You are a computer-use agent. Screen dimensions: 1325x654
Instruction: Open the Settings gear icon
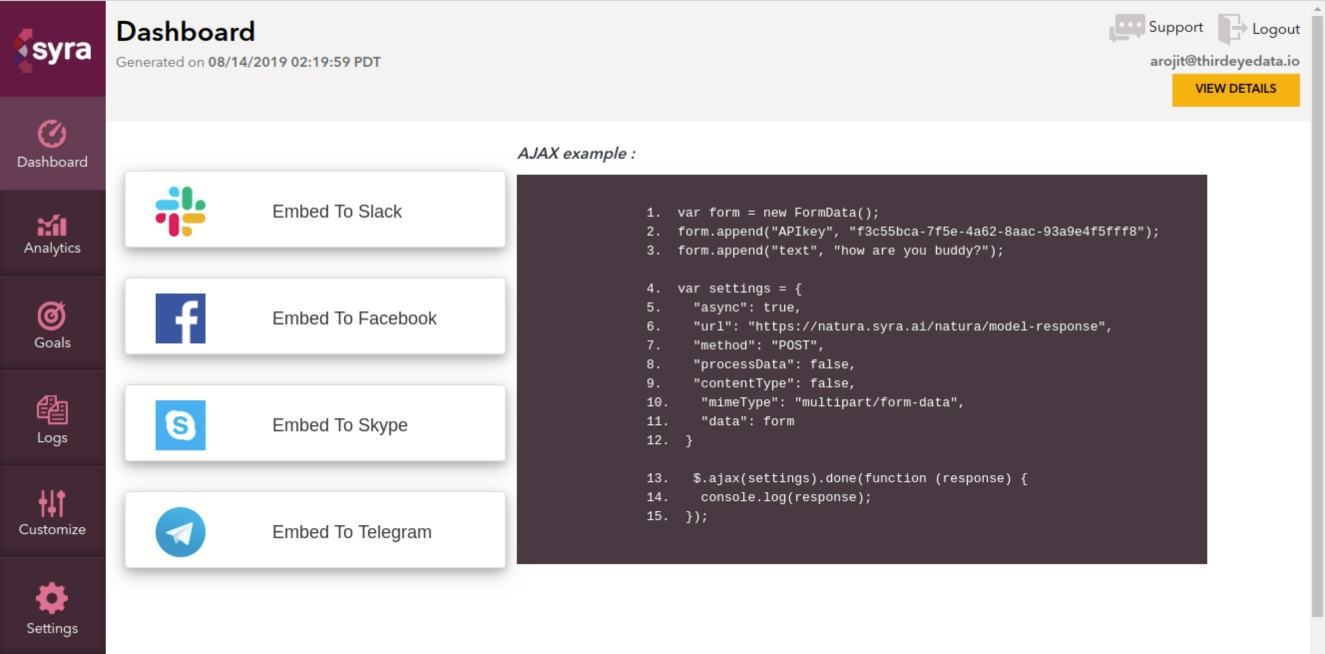point(52,598)
